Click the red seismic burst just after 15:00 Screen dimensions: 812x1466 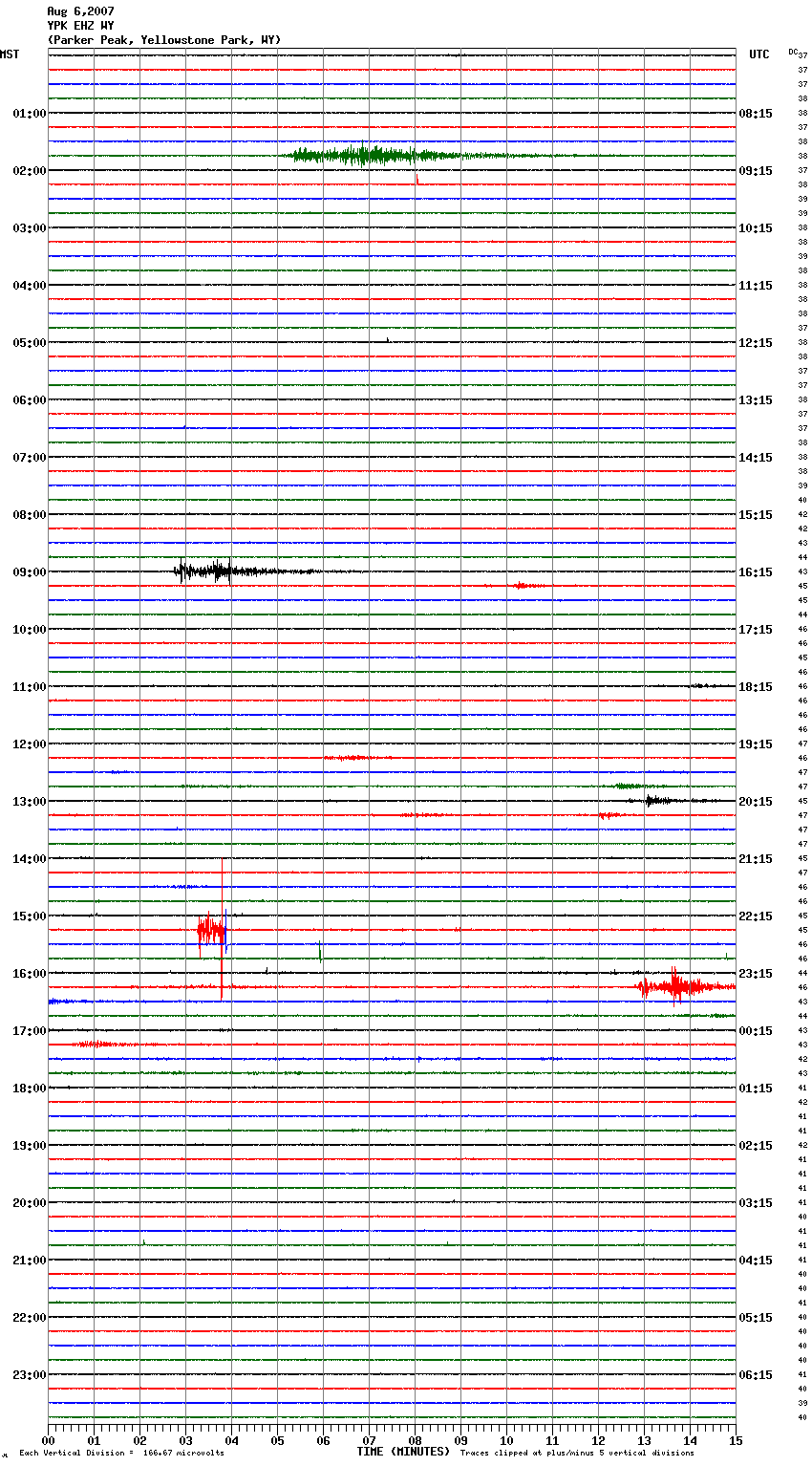(211, 930)
